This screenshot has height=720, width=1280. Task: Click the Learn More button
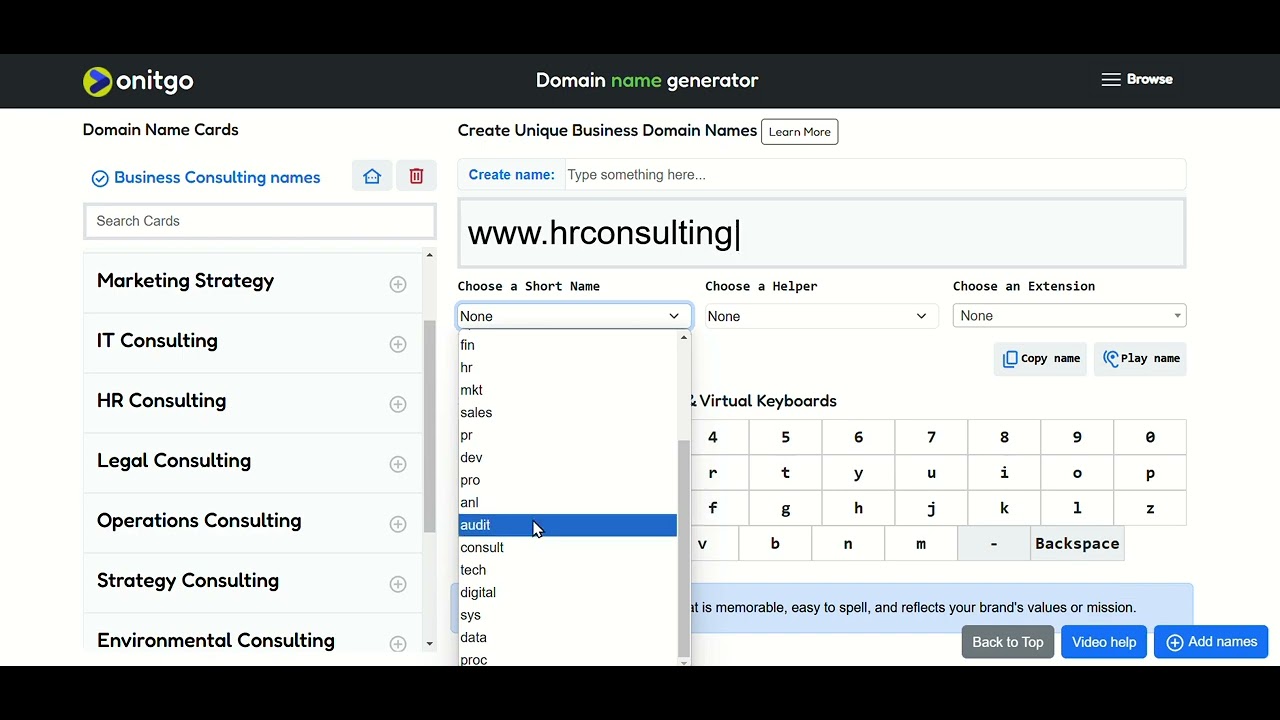click(x=799, y=132)
